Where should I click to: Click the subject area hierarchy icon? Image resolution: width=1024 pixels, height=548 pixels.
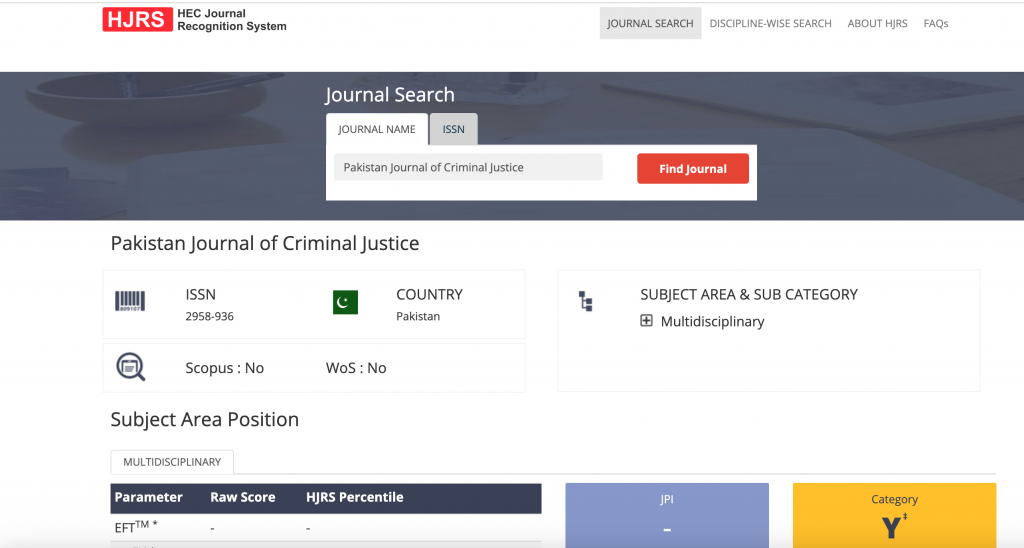(x=586, y=301)
